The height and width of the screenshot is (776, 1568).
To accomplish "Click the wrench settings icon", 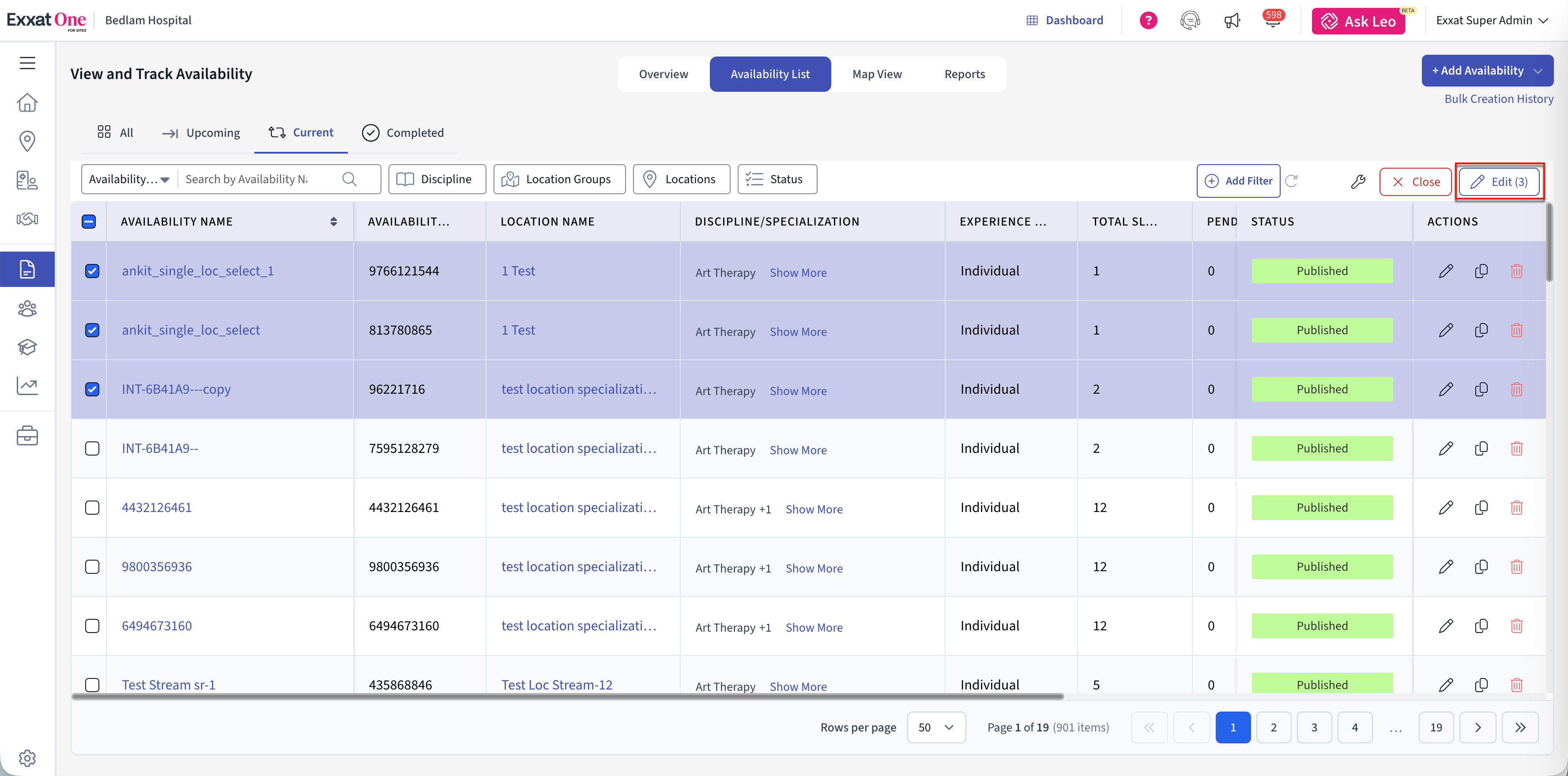I will pos(1358,181).
